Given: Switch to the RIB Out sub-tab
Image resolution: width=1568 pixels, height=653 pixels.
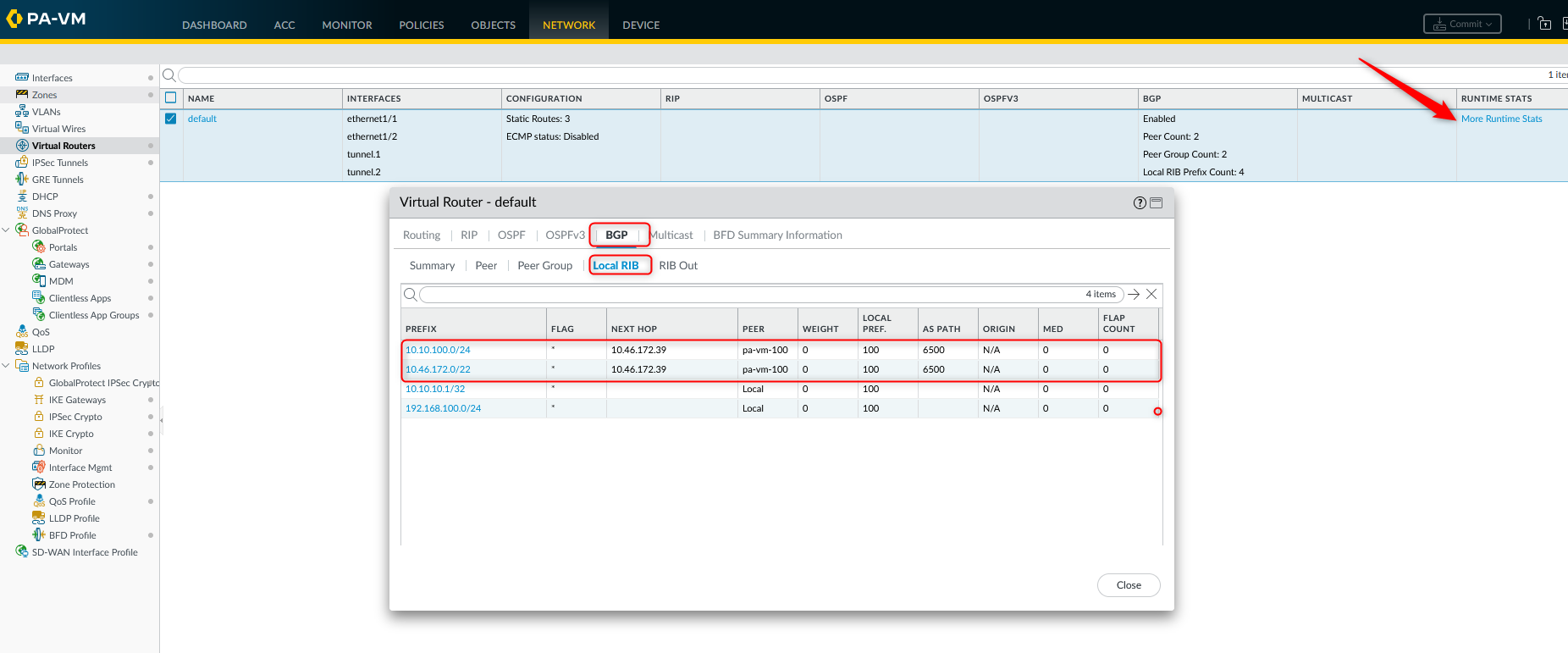Looking at the screenshot, I should (678, 266).
